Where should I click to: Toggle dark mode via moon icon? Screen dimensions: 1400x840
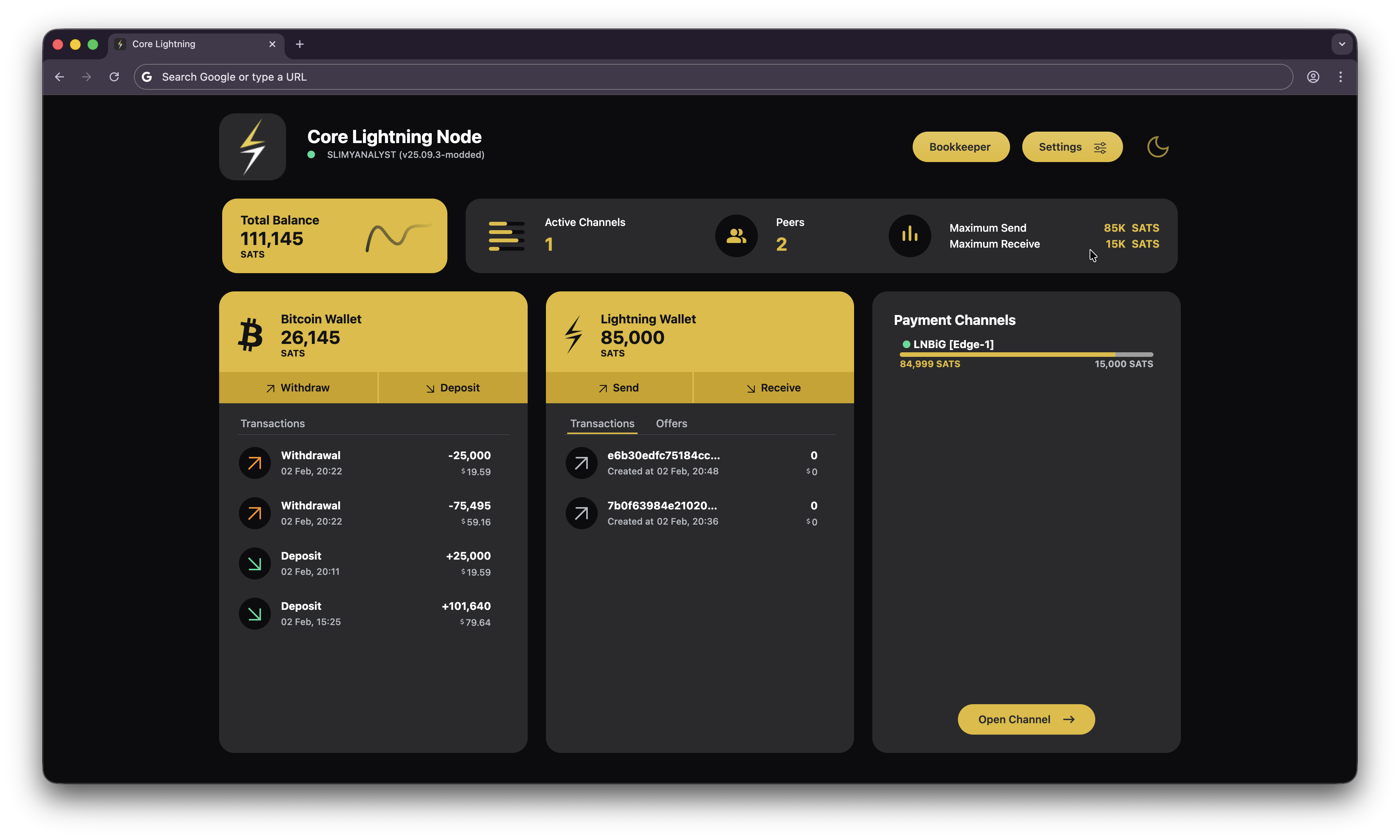(1157, 147)
